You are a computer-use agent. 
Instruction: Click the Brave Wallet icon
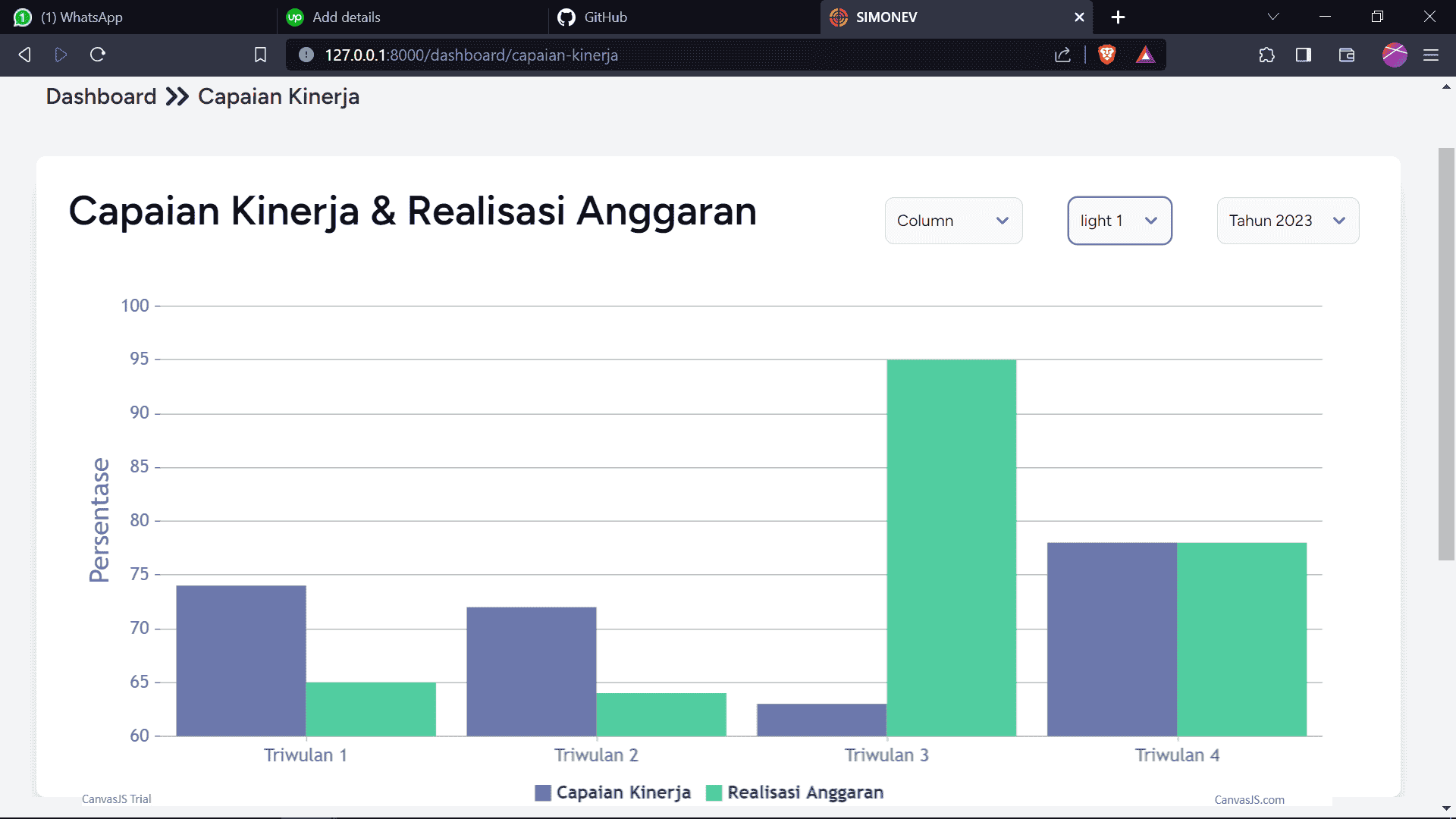tap(1347, 55)
